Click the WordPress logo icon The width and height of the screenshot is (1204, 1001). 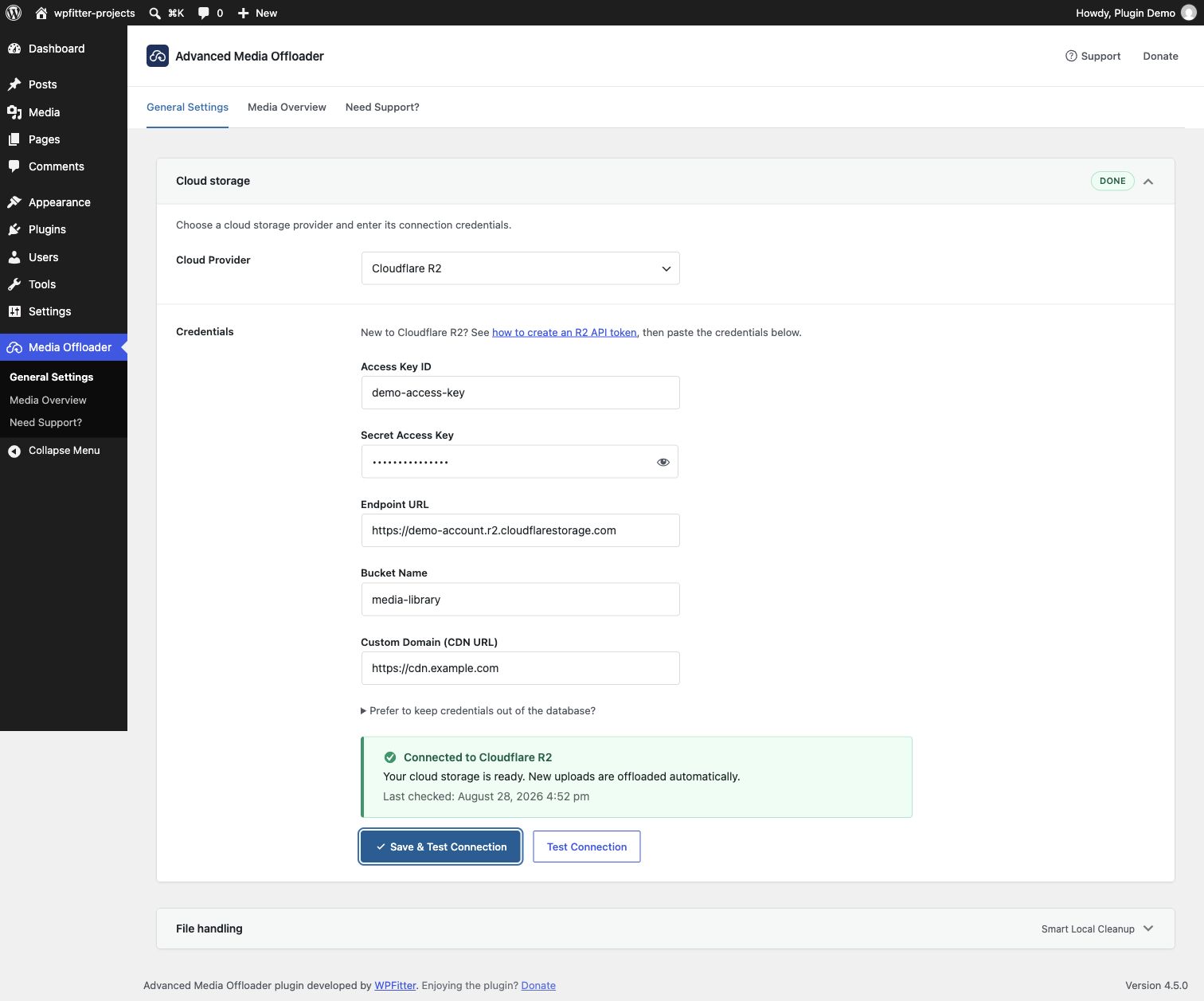(x=14, y=13)
